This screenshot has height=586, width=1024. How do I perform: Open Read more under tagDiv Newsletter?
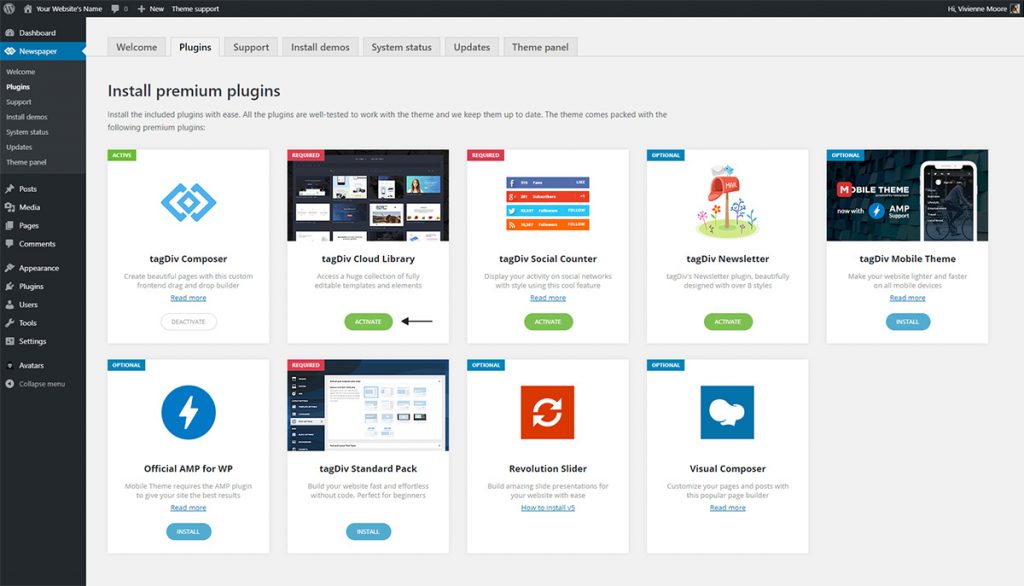(x=727, y=297)
